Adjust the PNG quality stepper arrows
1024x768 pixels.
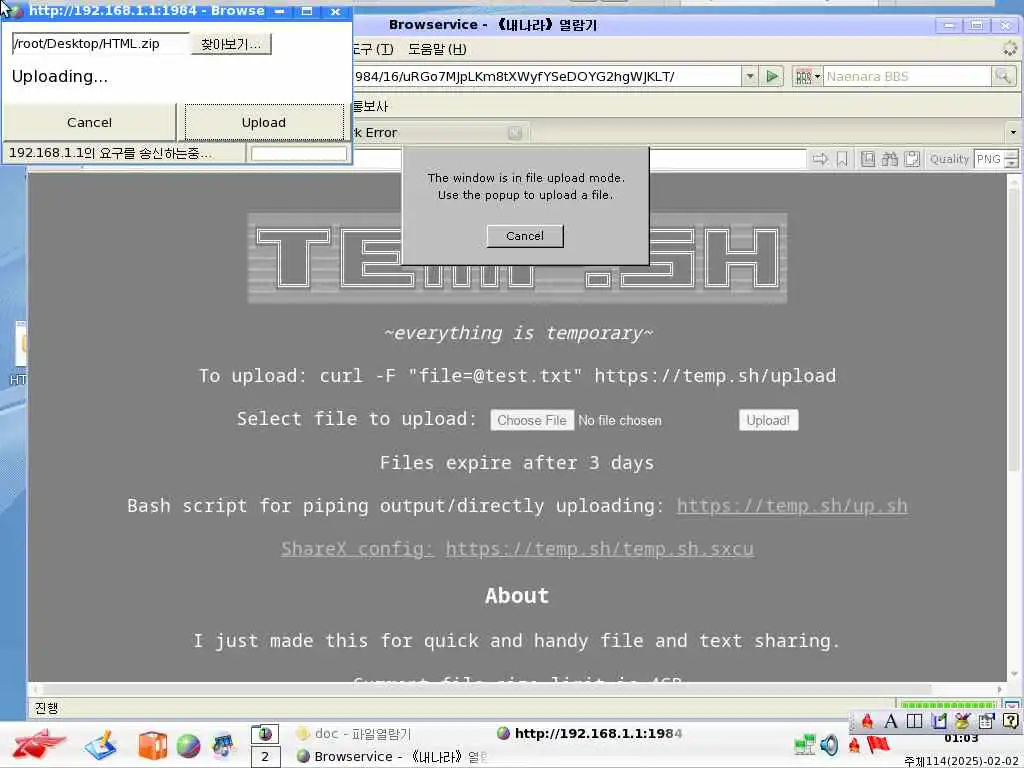(1011, 159)
